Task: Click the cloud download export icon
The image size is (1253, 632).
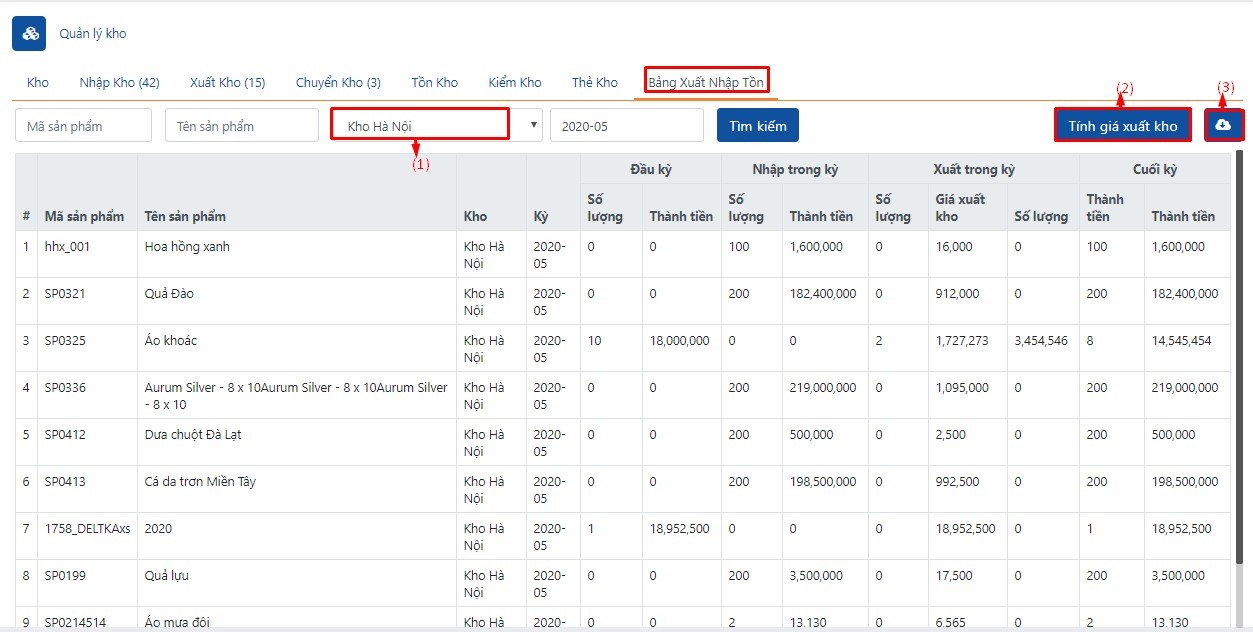Action: [x=1223, y=125]
